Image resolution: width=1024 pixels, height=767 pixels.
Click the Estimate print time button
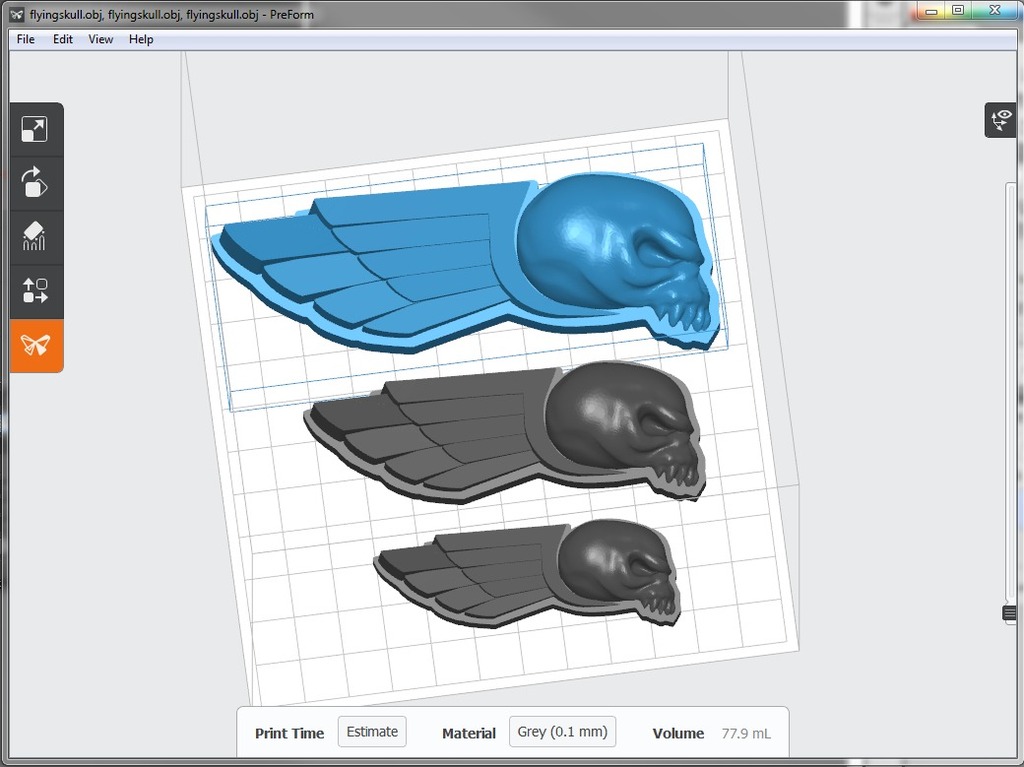[372, 732]
